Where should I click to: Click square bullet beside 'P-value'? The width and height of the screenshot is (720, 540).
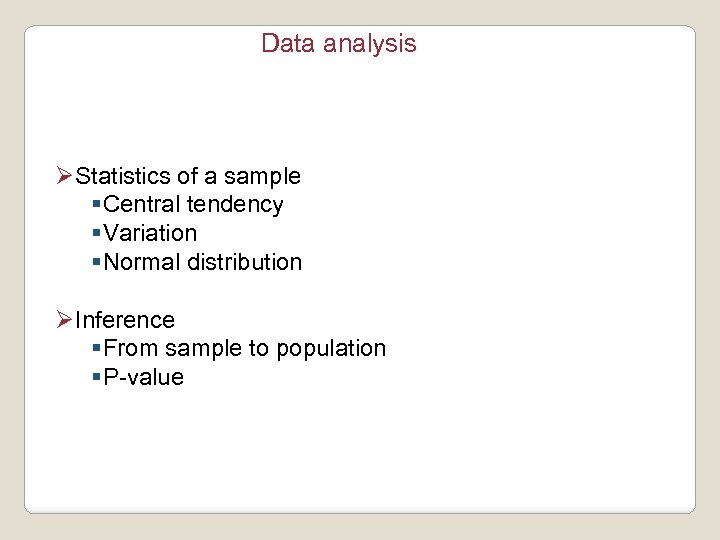pyautogui.click(x=96, y=378)
